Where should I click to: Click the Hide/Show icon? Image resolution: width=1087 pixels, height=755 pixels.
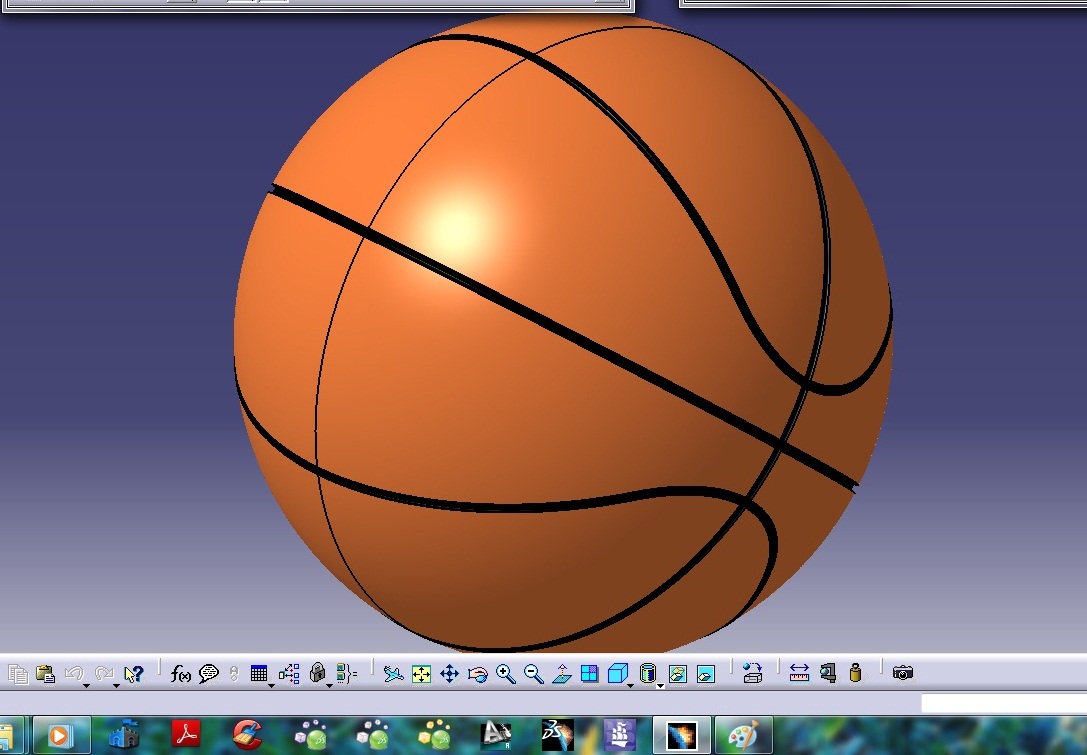(x=677, y=674)
